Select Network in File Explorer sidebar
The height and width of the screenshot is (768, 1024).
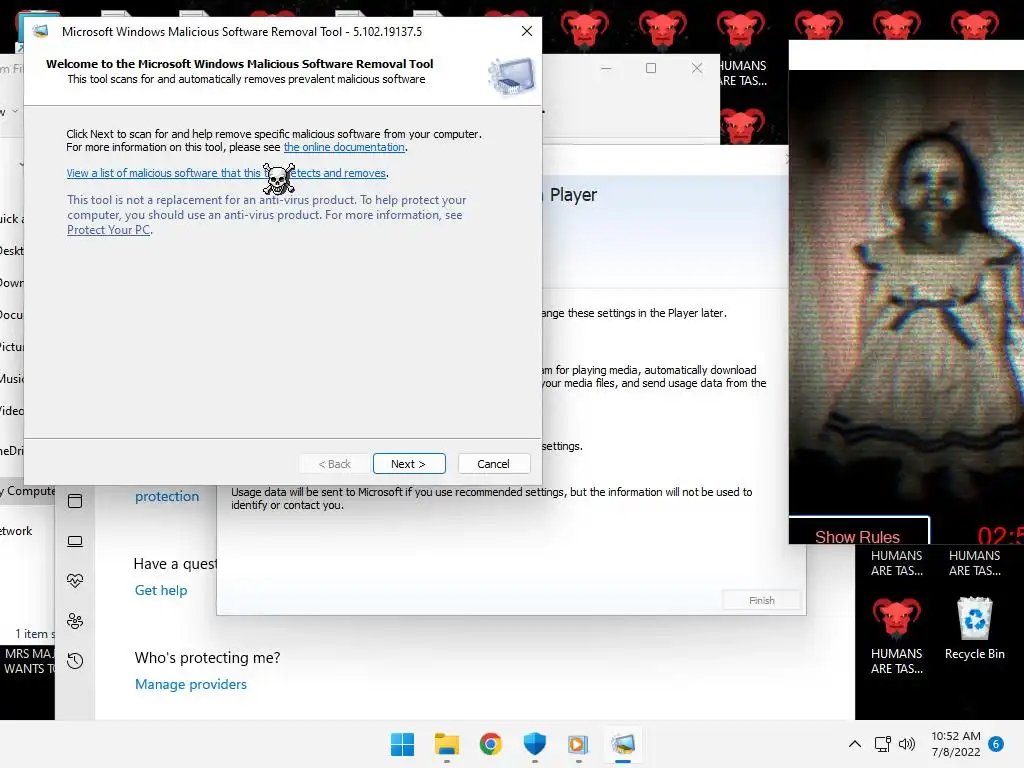pyautogui.click(x=16, y=531)
